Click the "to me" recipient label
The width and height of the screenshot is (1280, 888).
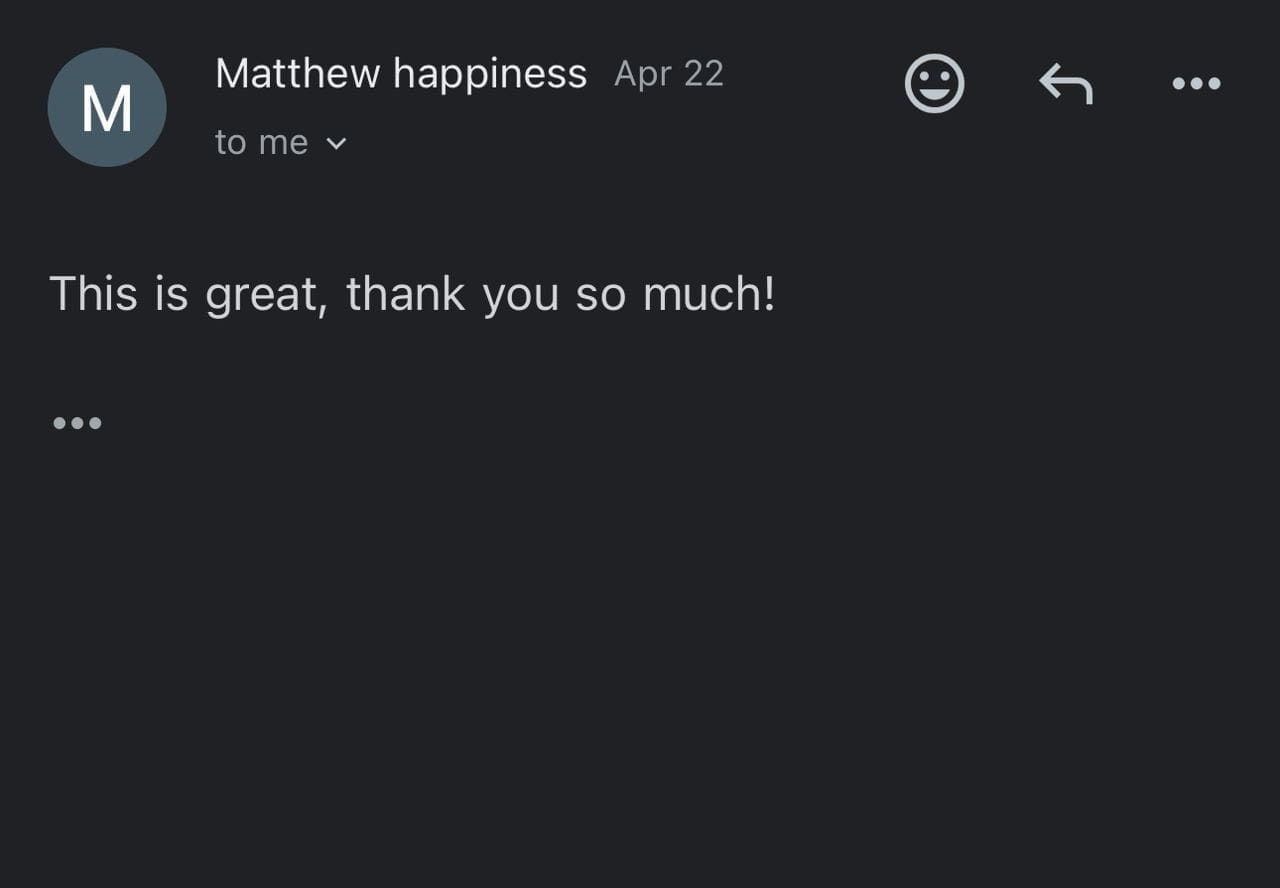261,143
